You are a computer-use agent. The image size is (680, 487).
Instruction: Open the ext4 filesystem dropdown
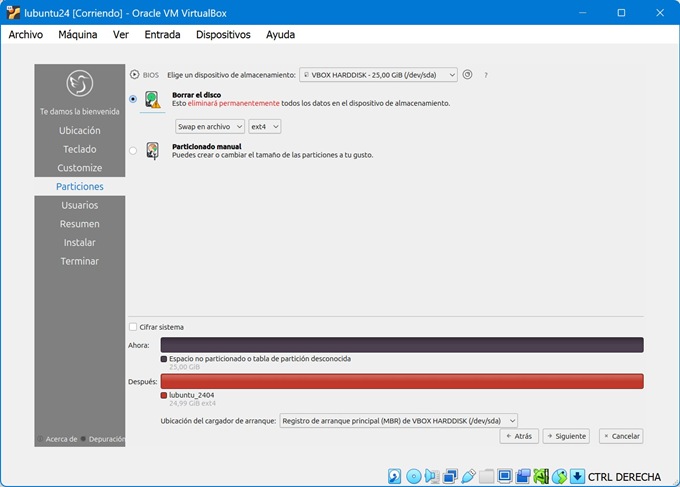(264, 126)
